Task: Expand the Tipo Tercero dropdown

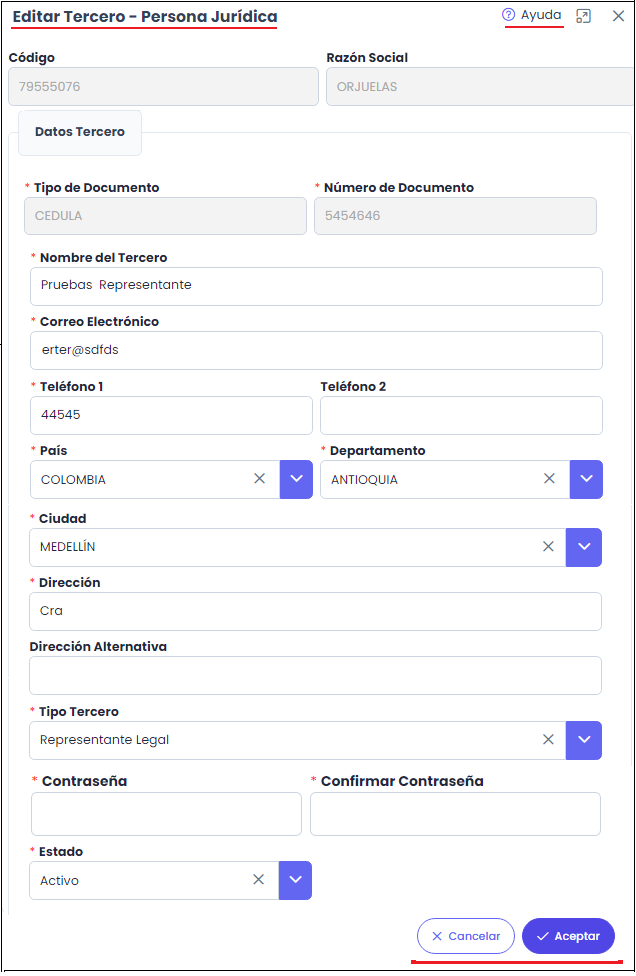Action: point(584,740)
